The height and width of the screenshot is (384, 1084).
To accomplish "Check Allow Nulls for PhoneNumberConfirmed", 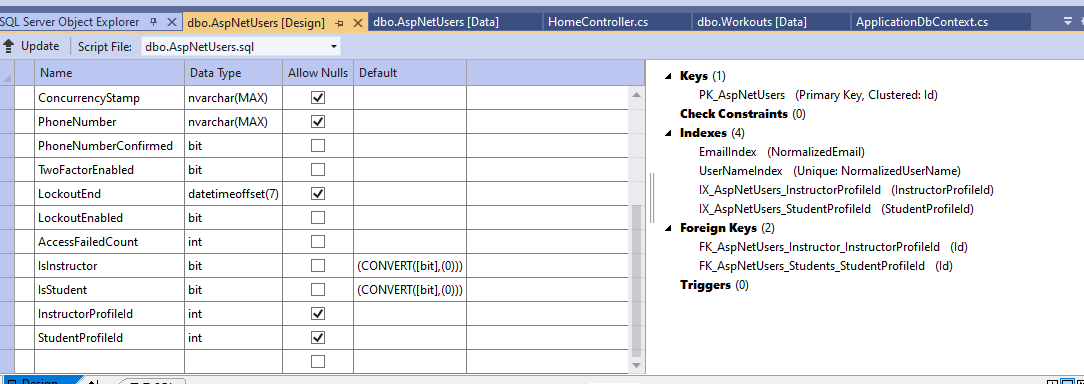I will [318, 146].
